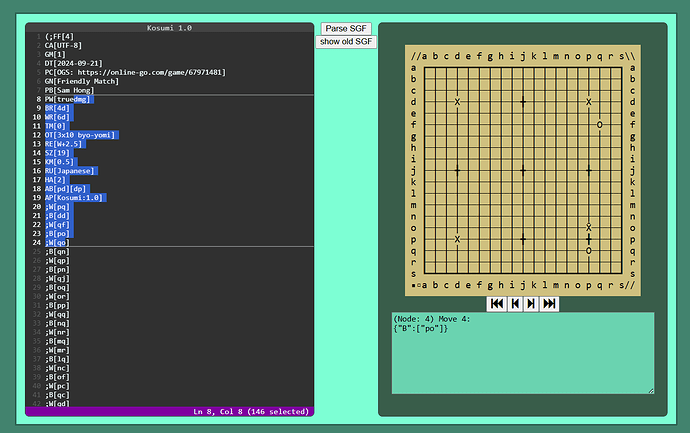Image resolution: width=690 pixels, height=433 pixels.
Task: Click the white stone at pq
Action: click(588, 250)
